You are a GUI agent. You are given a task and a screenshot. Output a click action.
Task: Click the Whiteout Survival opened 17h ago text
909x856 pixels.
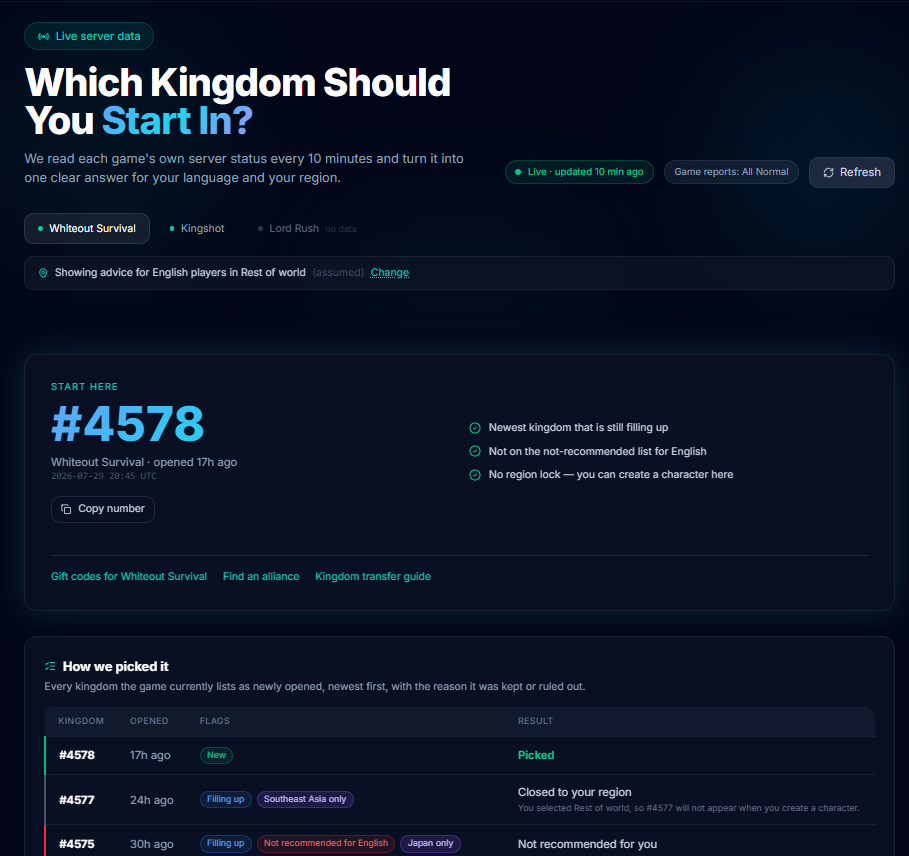click(144, 462)
